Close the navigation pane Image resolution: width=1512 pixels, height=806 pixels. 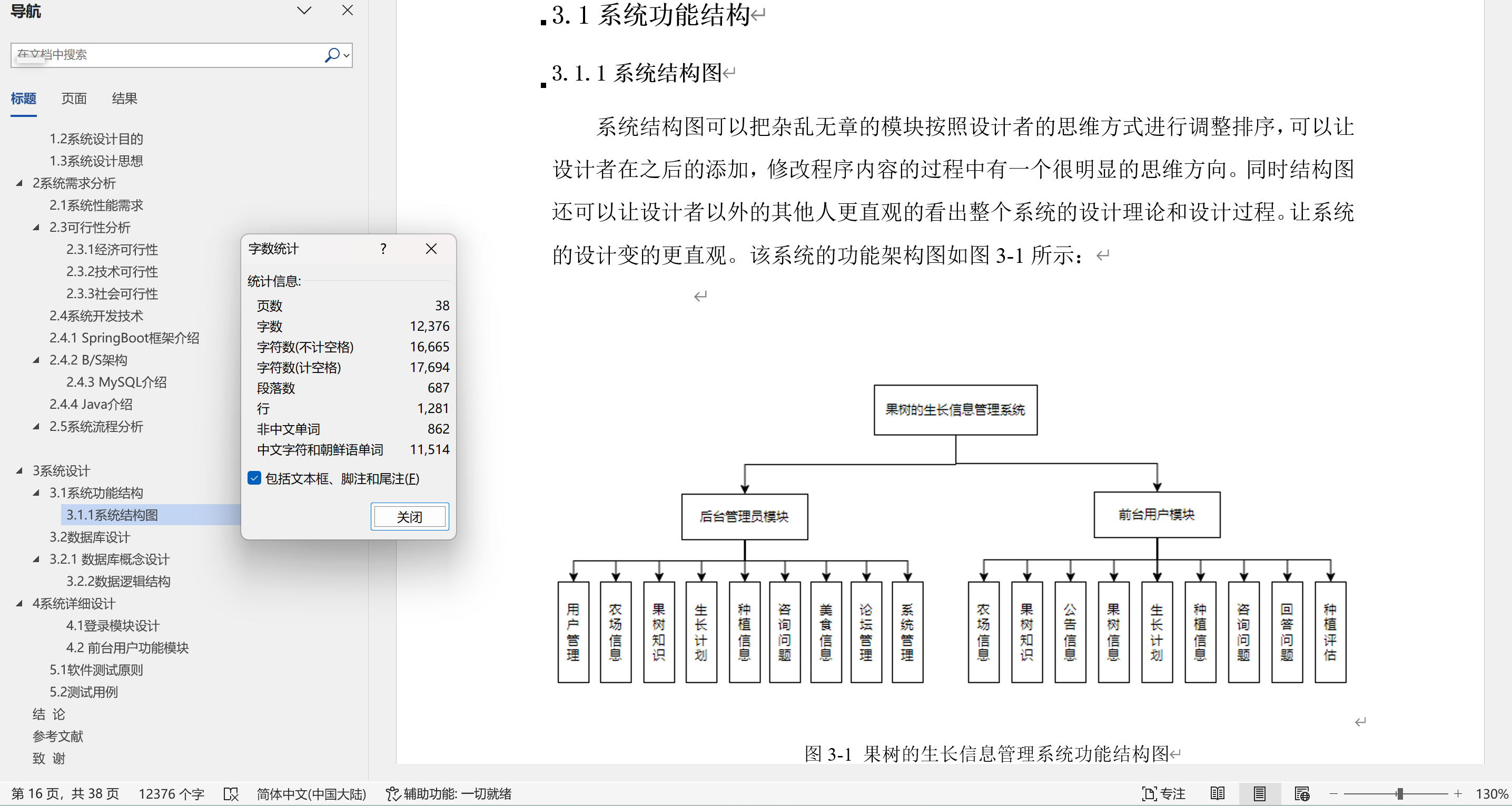coord(348,11)
